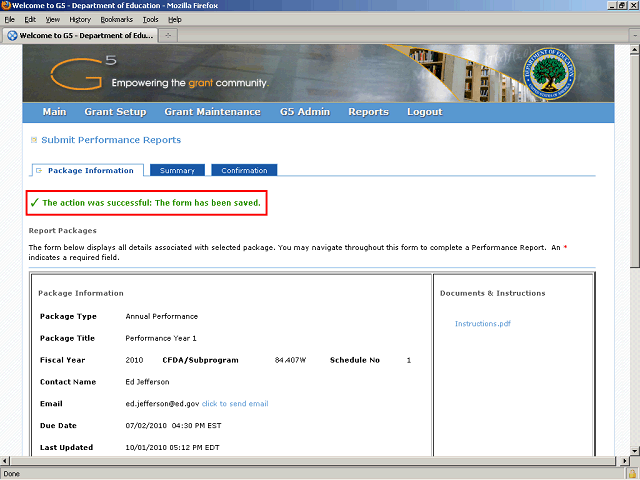Click the Department of Education seal

click(x=549, y=73)
